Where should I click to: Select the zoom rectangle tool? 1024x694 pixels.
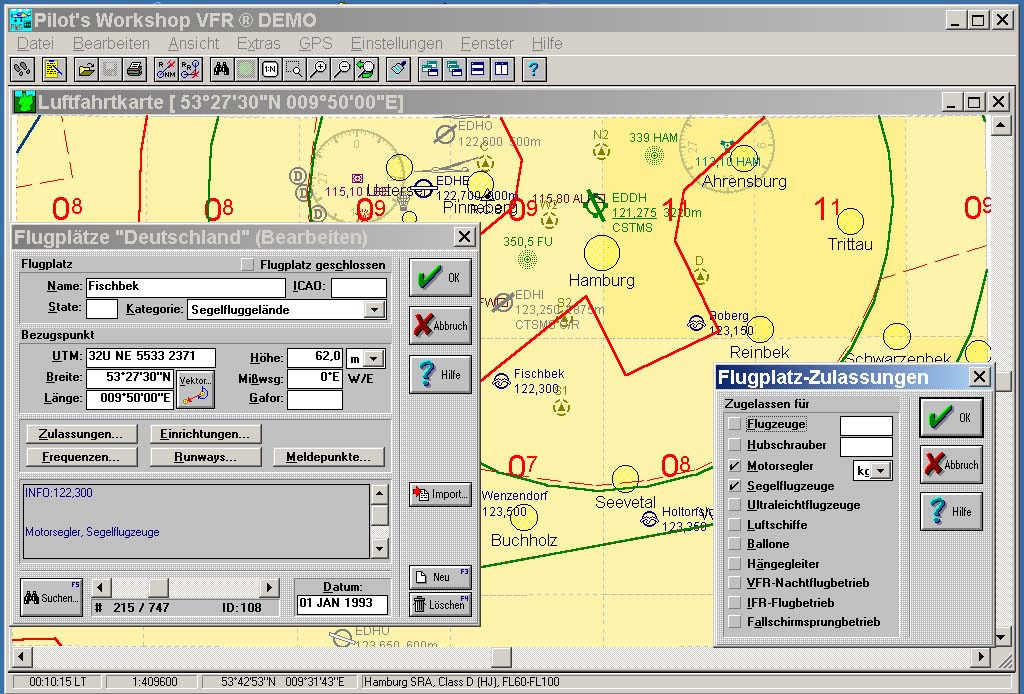click(x=294, y=69)
